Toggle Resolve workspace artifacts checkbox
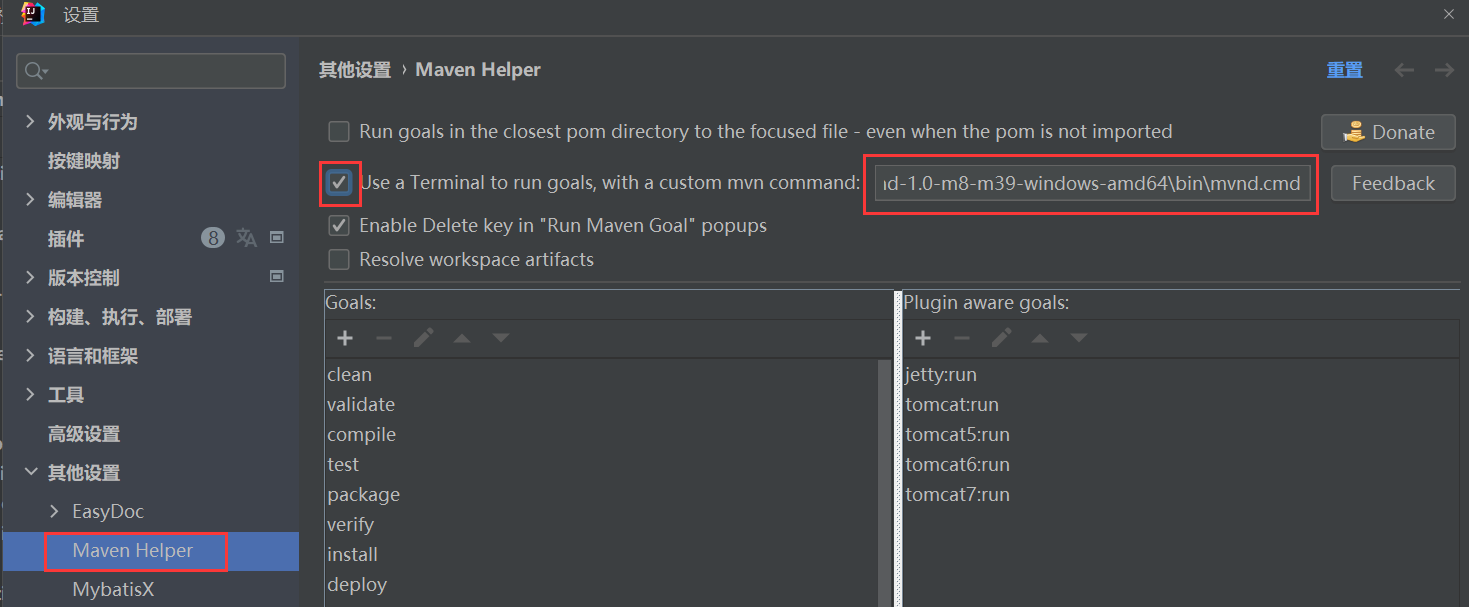1469x607 pixels. (x=340, y=259)
